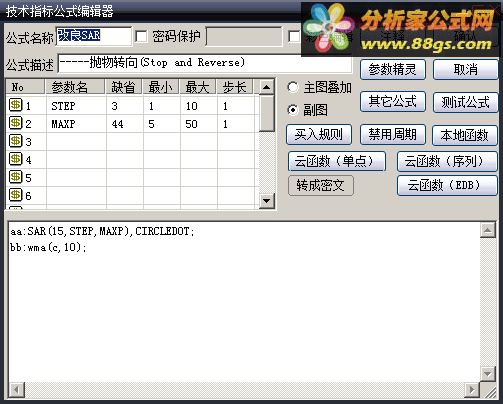Click the 公式名称 input field
This screenshot has height=404, width=503.
94,36
